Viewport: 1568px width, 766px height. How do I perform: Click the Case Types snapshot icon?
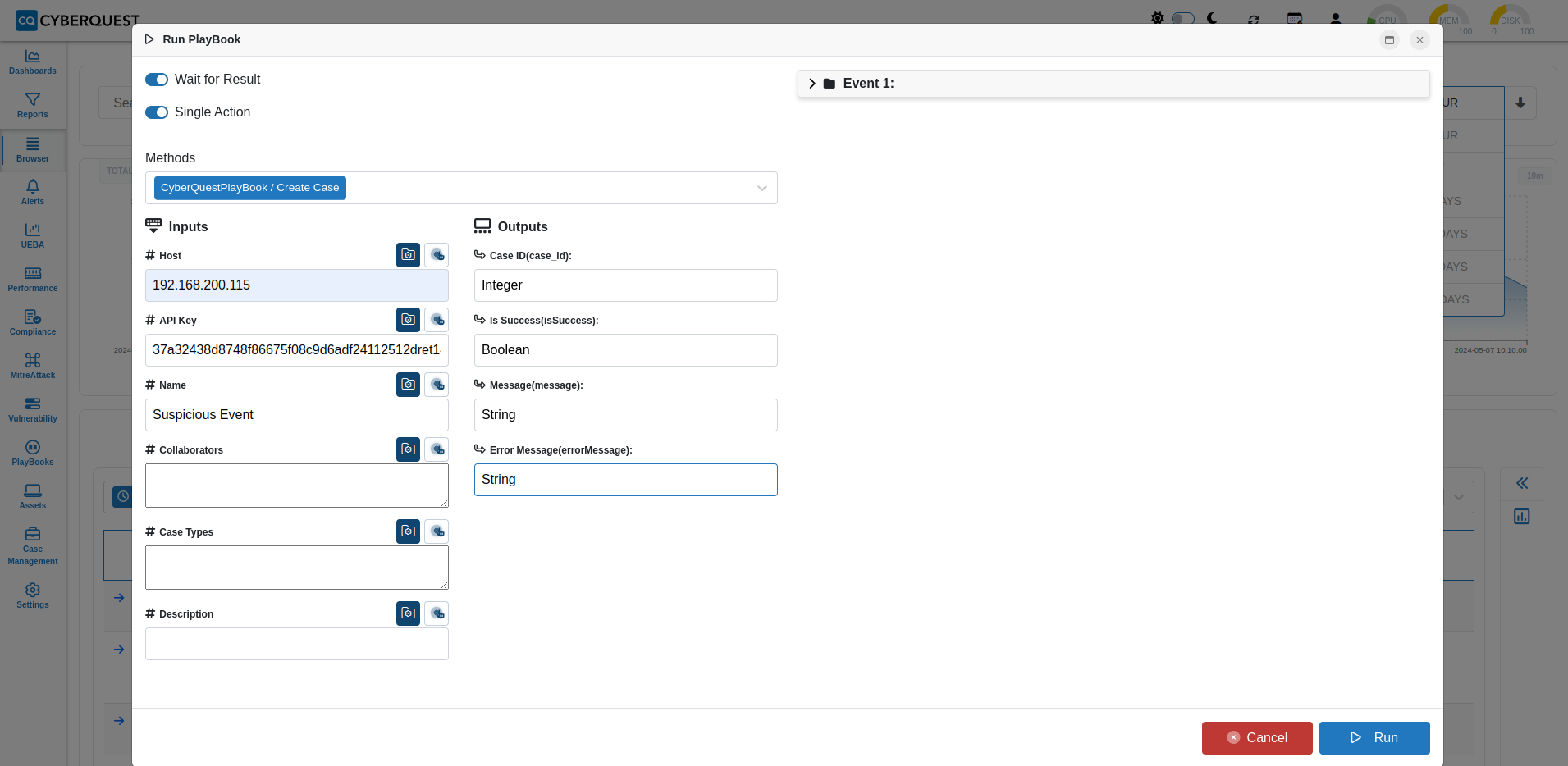tap(408, 531)
